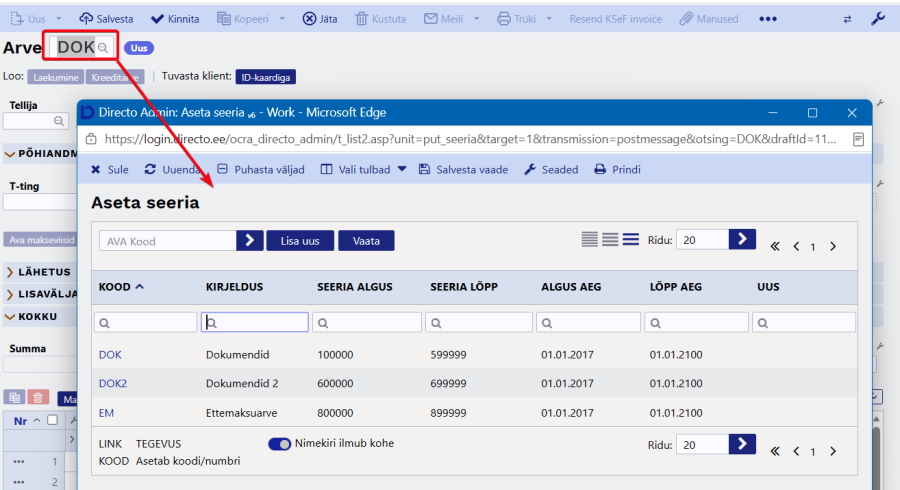
Task: Expand the LISAVÄLJAD section
Action: [10, 294]
